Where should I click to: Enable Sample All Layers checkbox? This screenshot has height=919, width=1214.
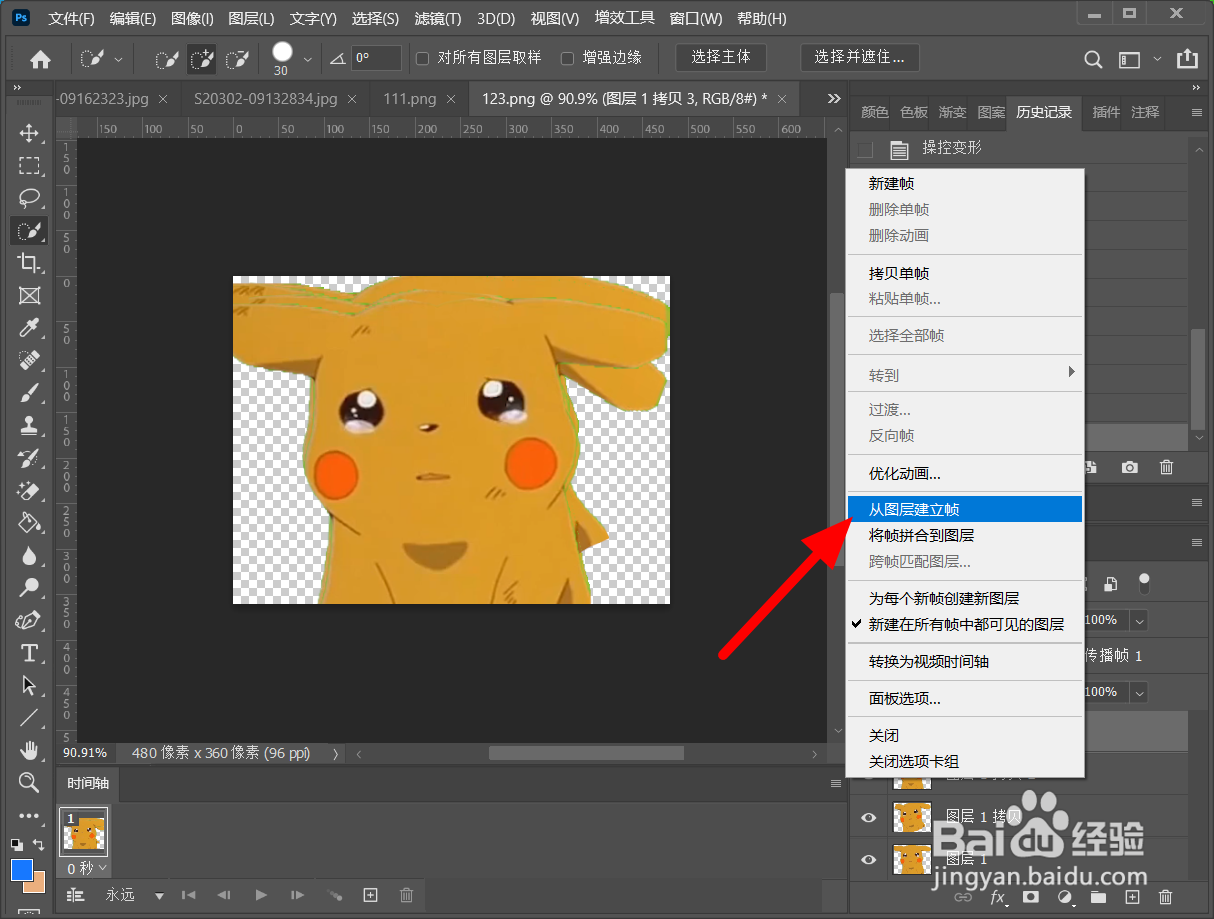pos(422,58)
